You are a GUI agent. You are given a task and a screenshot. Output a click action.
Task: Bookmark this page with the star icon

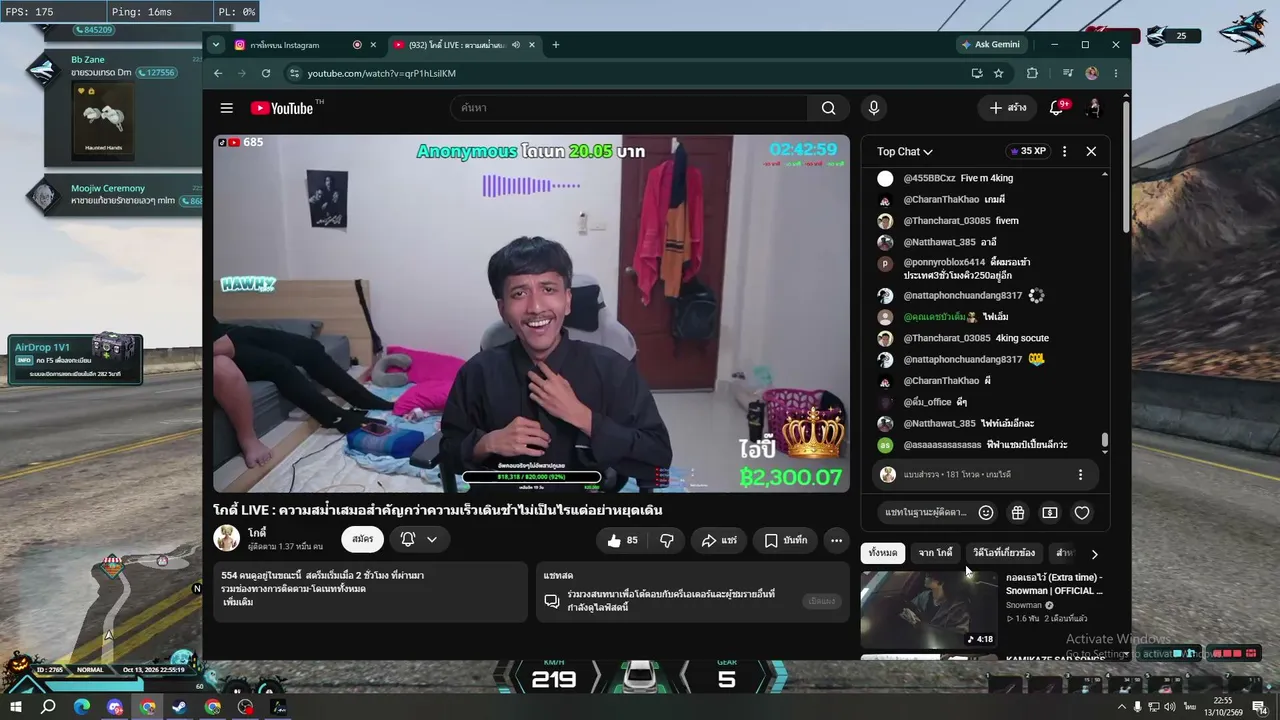coord(998,73)
